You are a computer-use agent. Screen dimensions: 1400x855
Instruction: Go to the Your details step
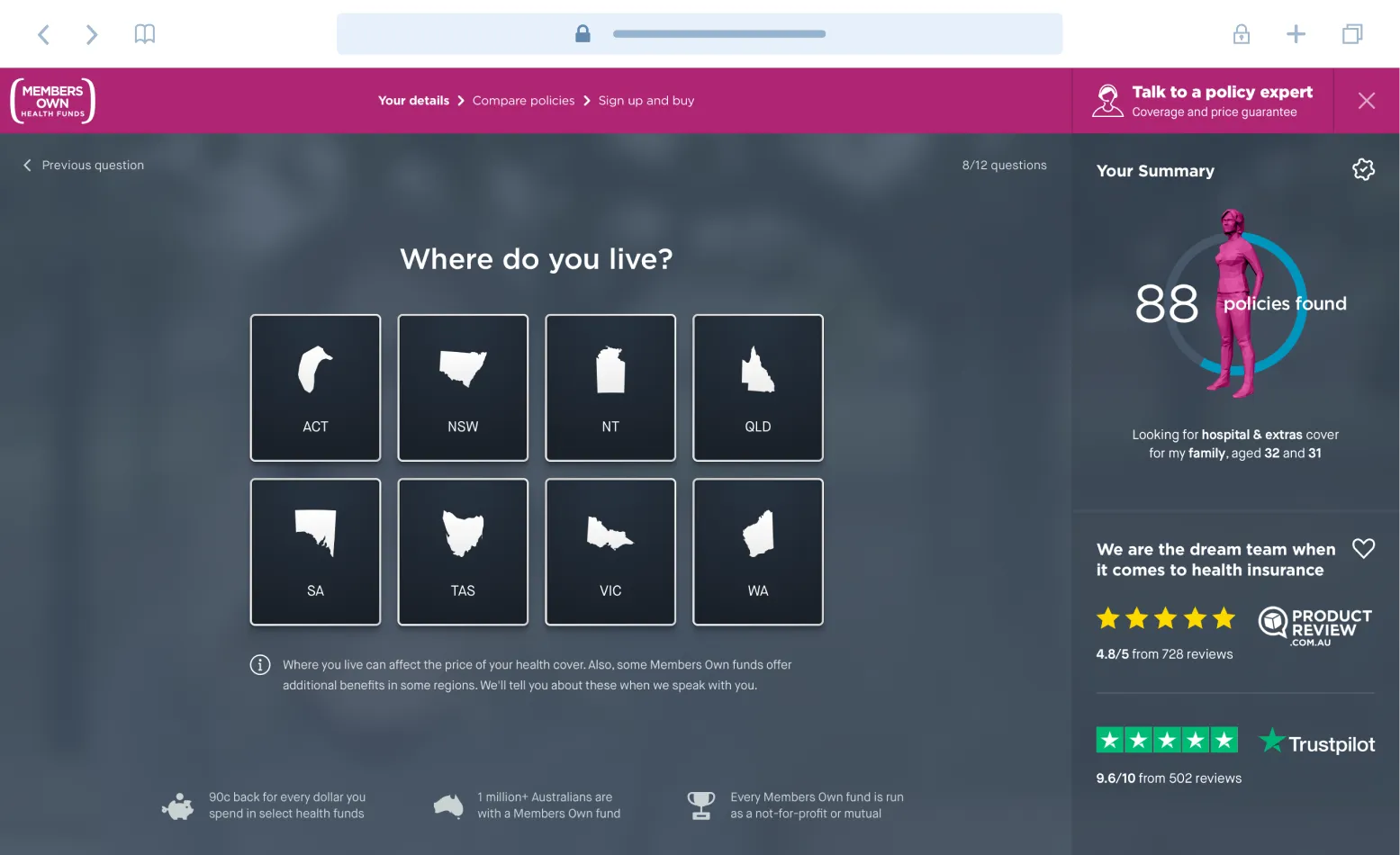(x=413, y=101)
